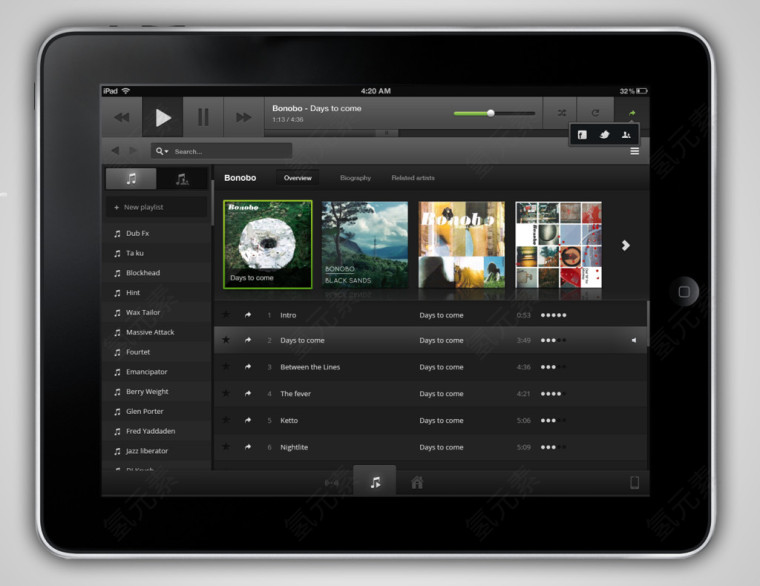Star the Days to come track
The image size is (760, 586).
(226, 340)
